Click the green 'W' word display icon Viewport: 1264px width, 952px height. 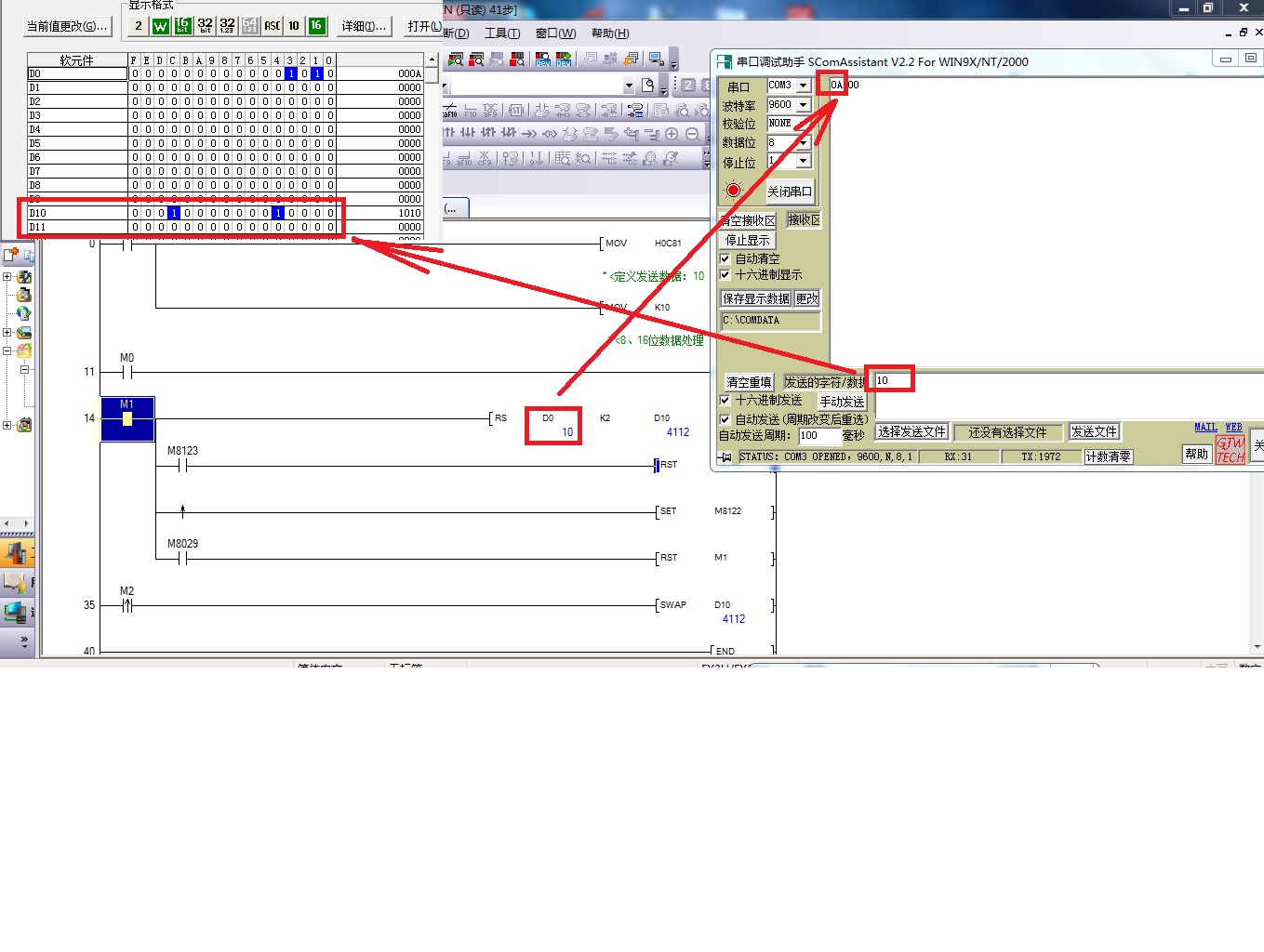pyautogui.click(x=160, y=26)
